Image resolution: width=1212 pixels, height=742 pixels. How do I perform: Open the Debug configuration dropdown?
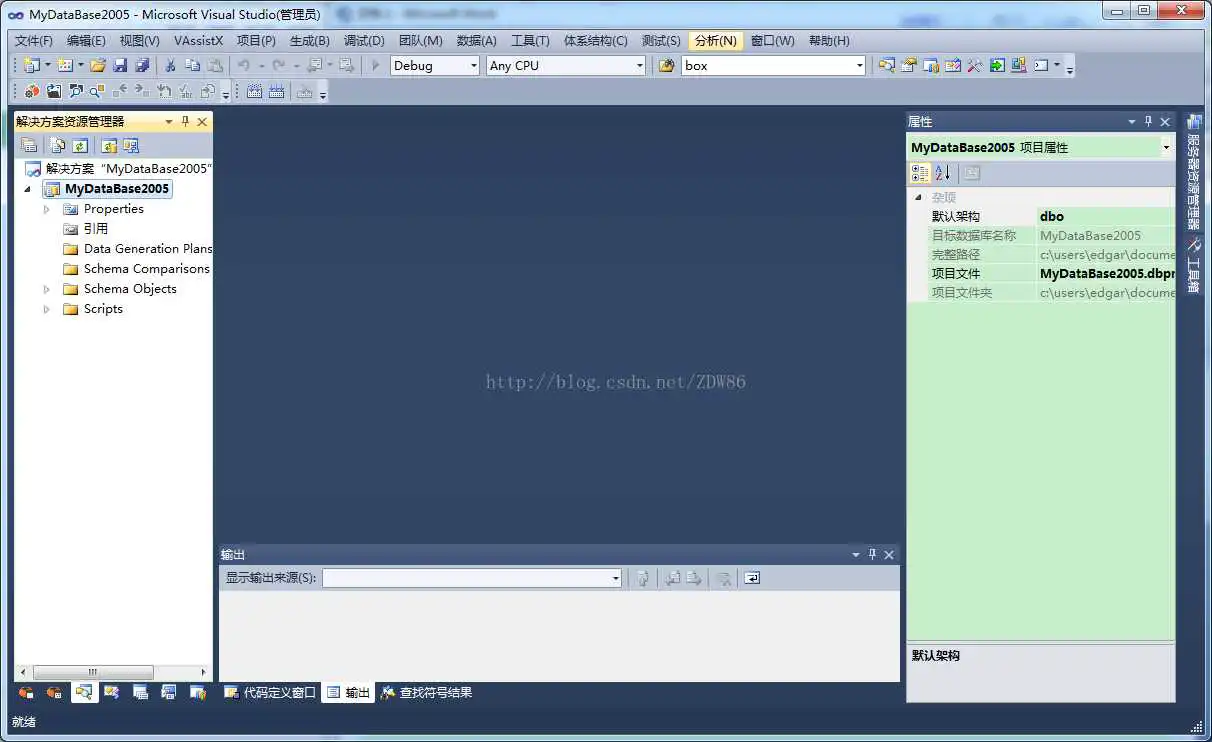pos(474,66)
